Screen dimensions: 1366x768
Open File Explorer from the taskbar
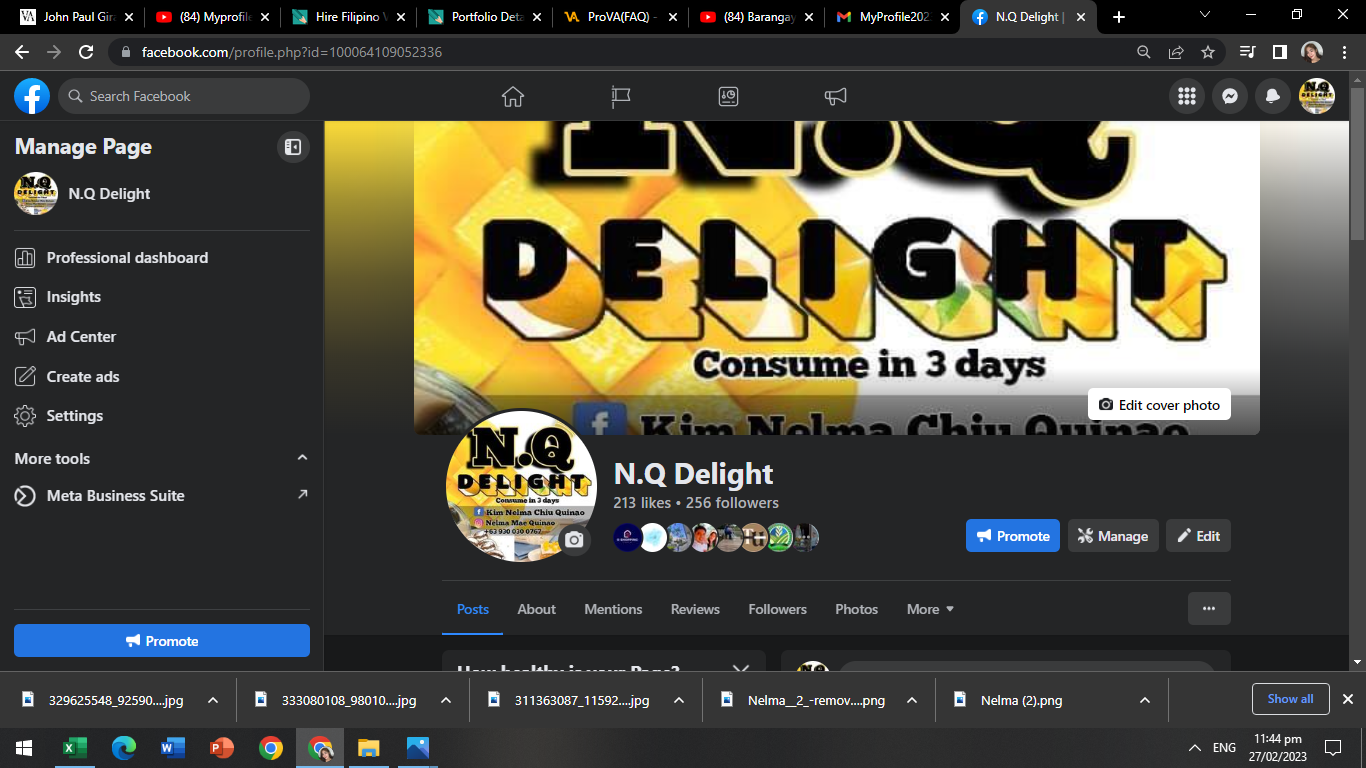pos(369,748)
